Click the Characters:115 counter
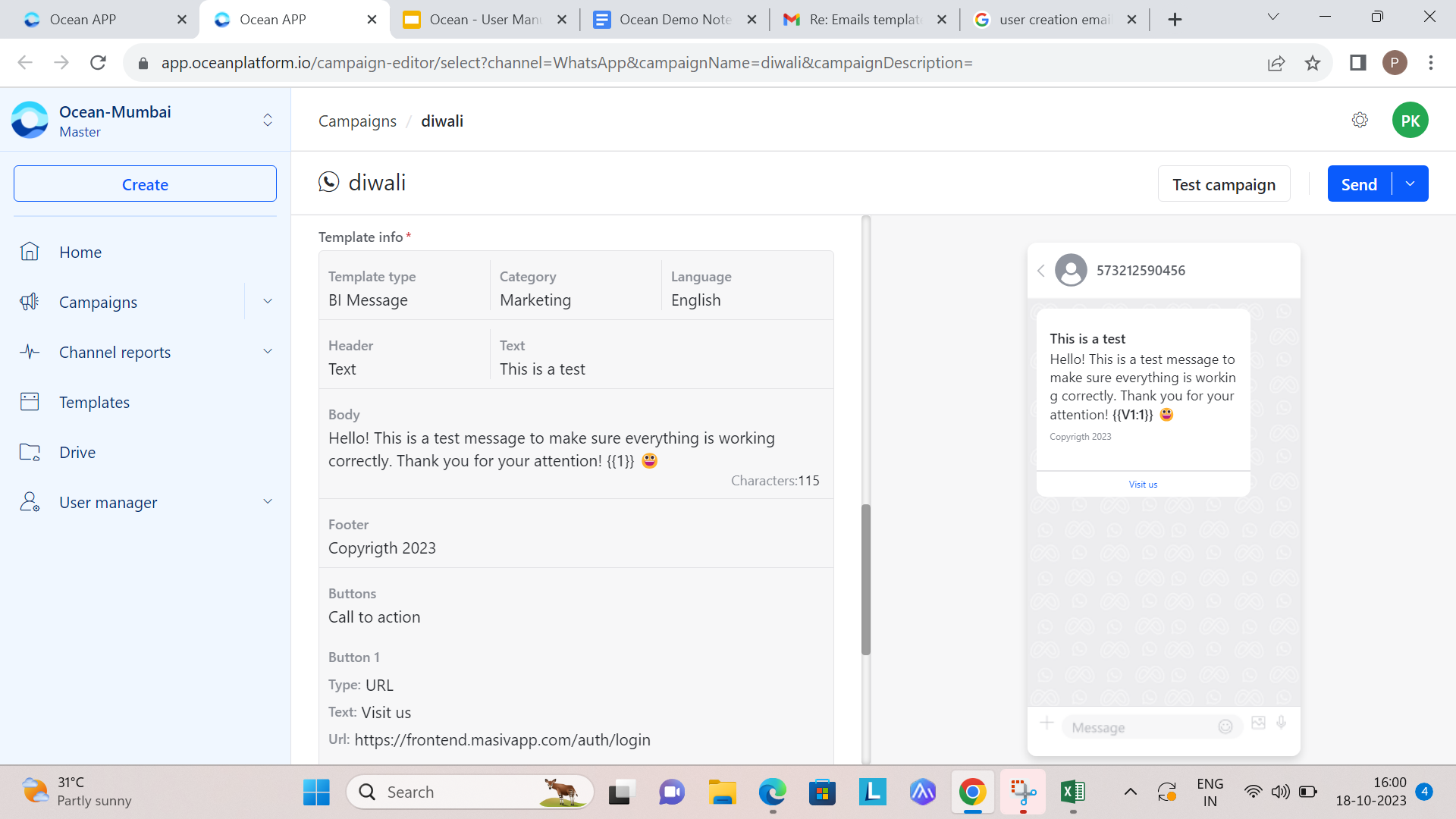 point(775,481)
